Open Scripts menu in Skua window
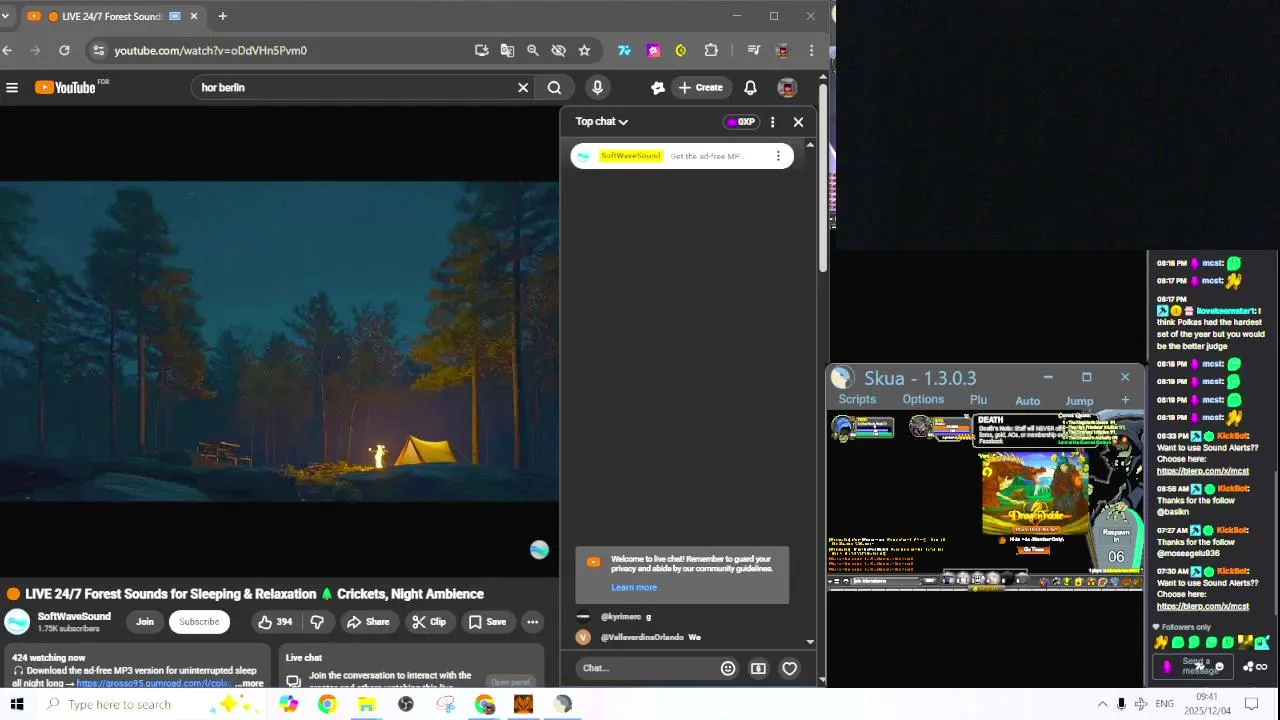1280x720 pixels. (x=857, y=399)
